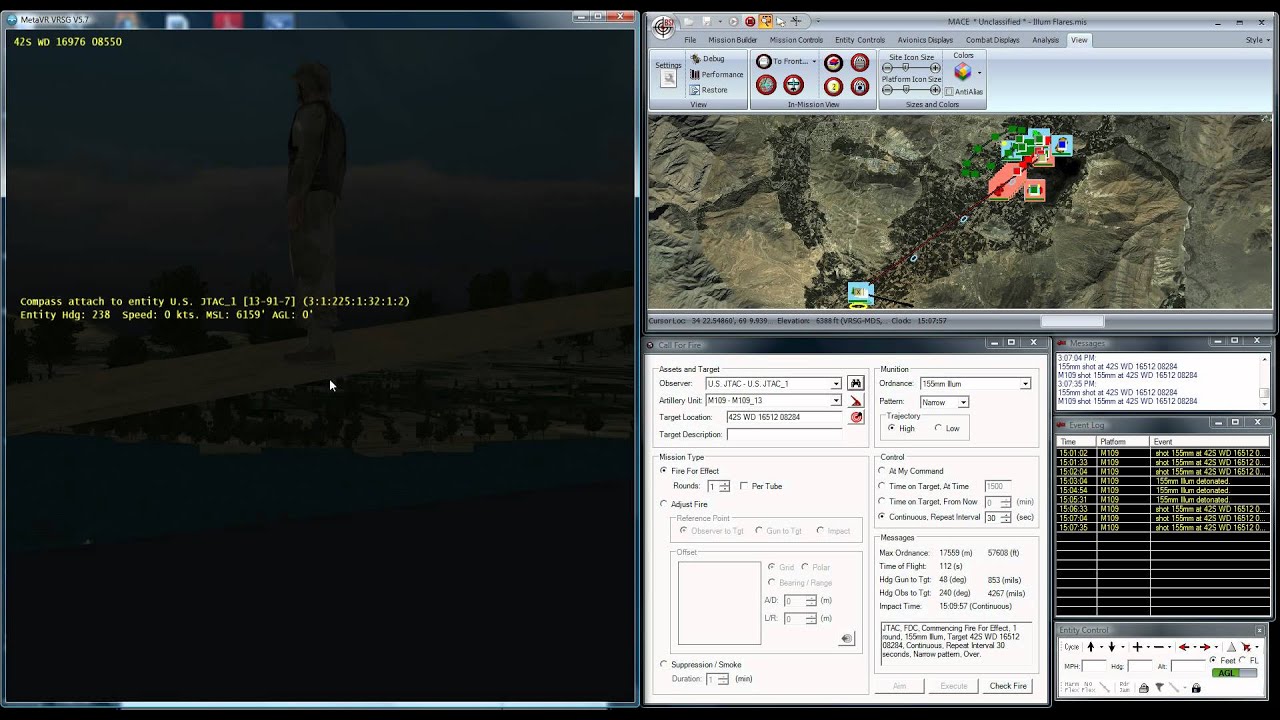
Task: Click the number 2 round icon in In-Mission View
Action: 833,86
